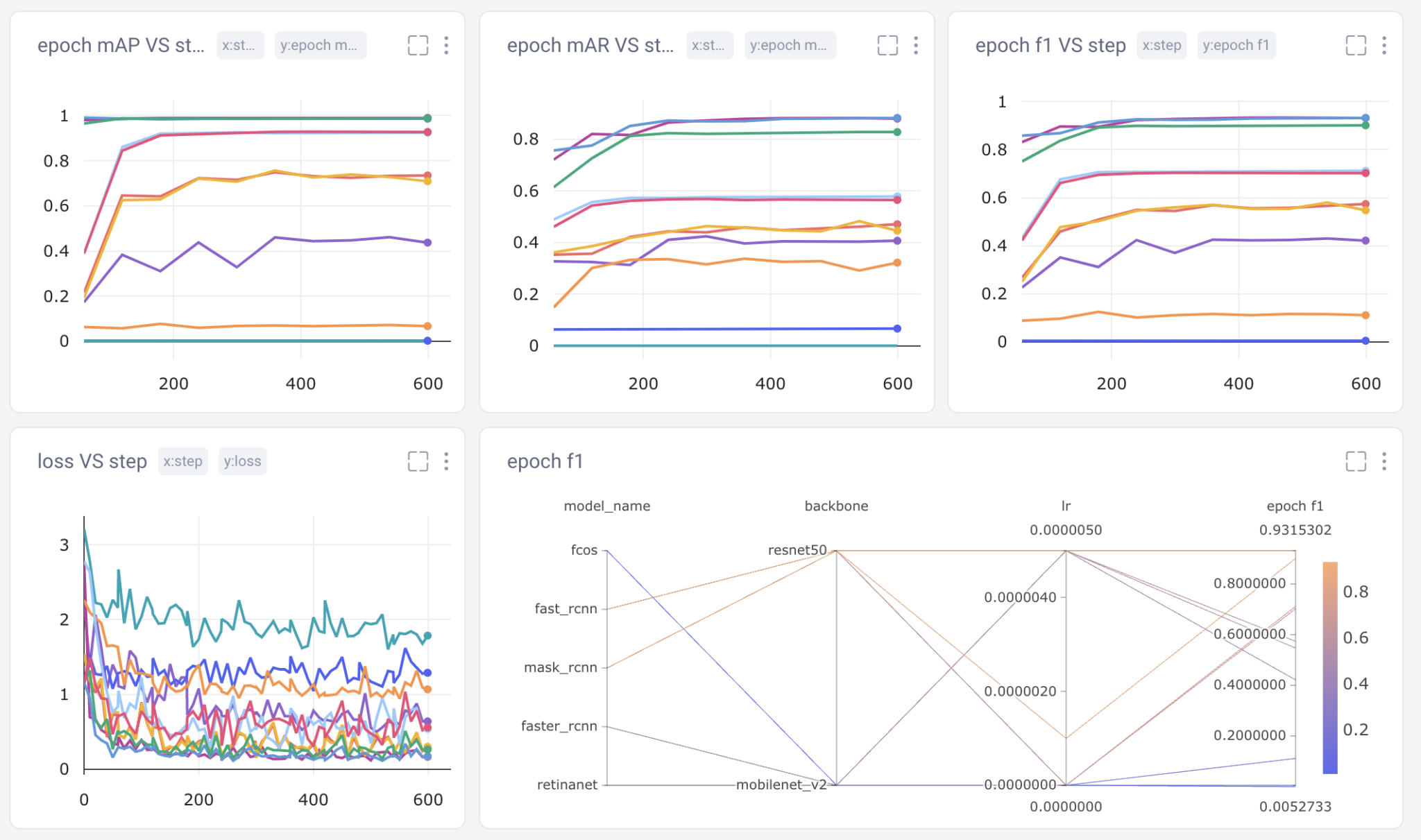1421x840 pixels.
Task: Expand the epoch mAR chart to fullscreen
Action: 888,45
